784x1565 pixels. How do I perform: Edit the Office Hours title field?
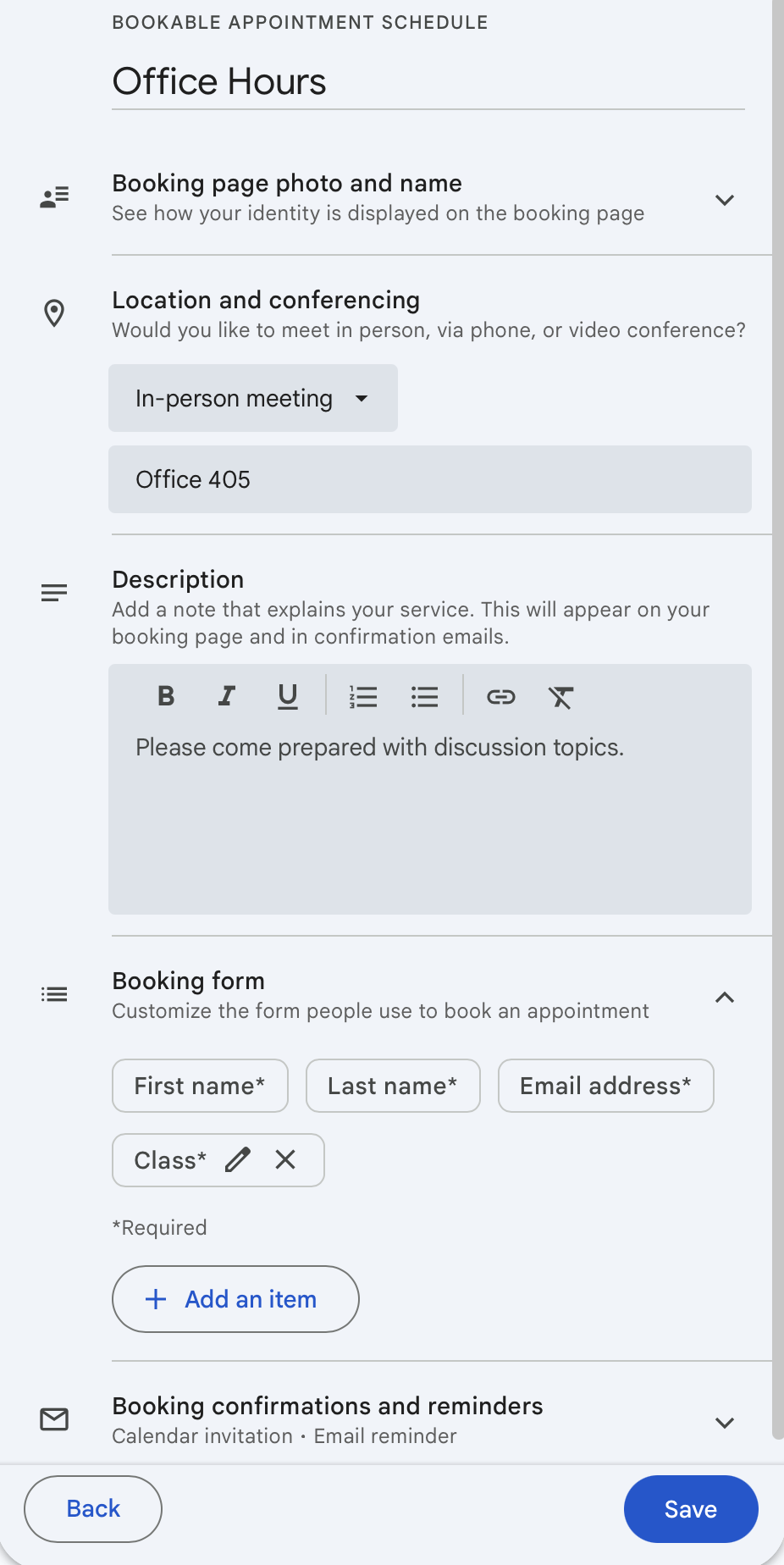click(x=428, y=82)
